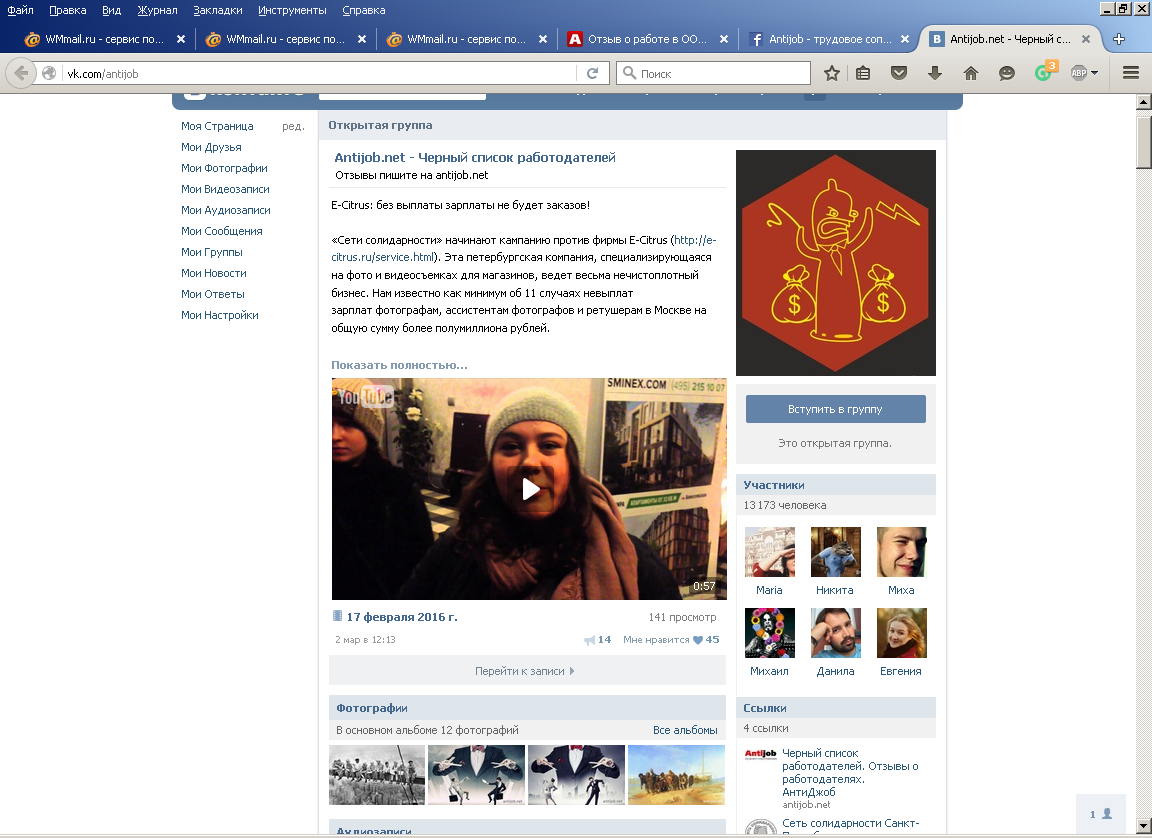Close the first WMmail.ru tab
This screenshot has width=1152, height=838.
coord(181,39)
